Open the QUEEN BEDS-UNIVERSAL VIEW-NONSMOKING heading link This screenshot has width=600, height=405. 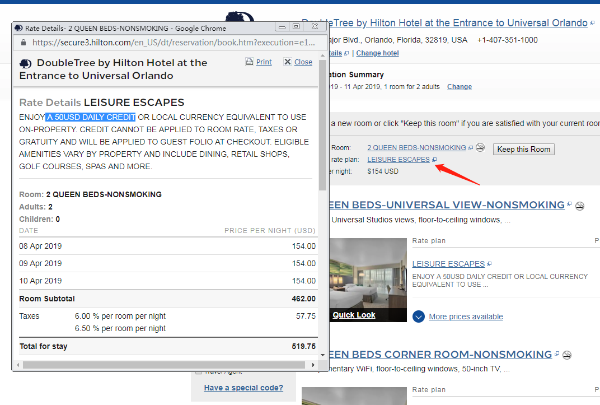pyautogui.click(x=447, y=205)
